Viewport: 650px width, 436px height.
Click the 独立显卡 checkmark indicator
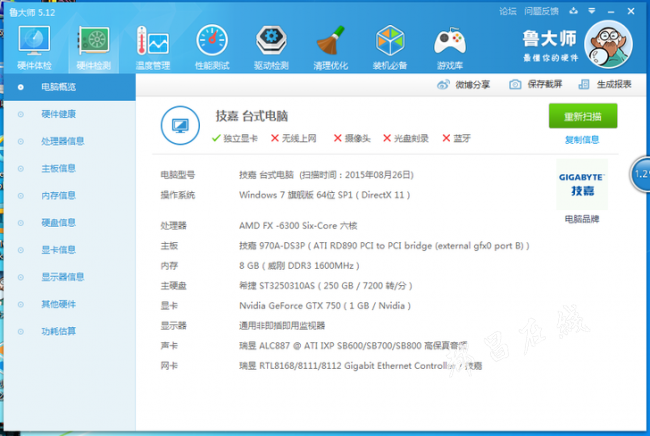(235, 138)
